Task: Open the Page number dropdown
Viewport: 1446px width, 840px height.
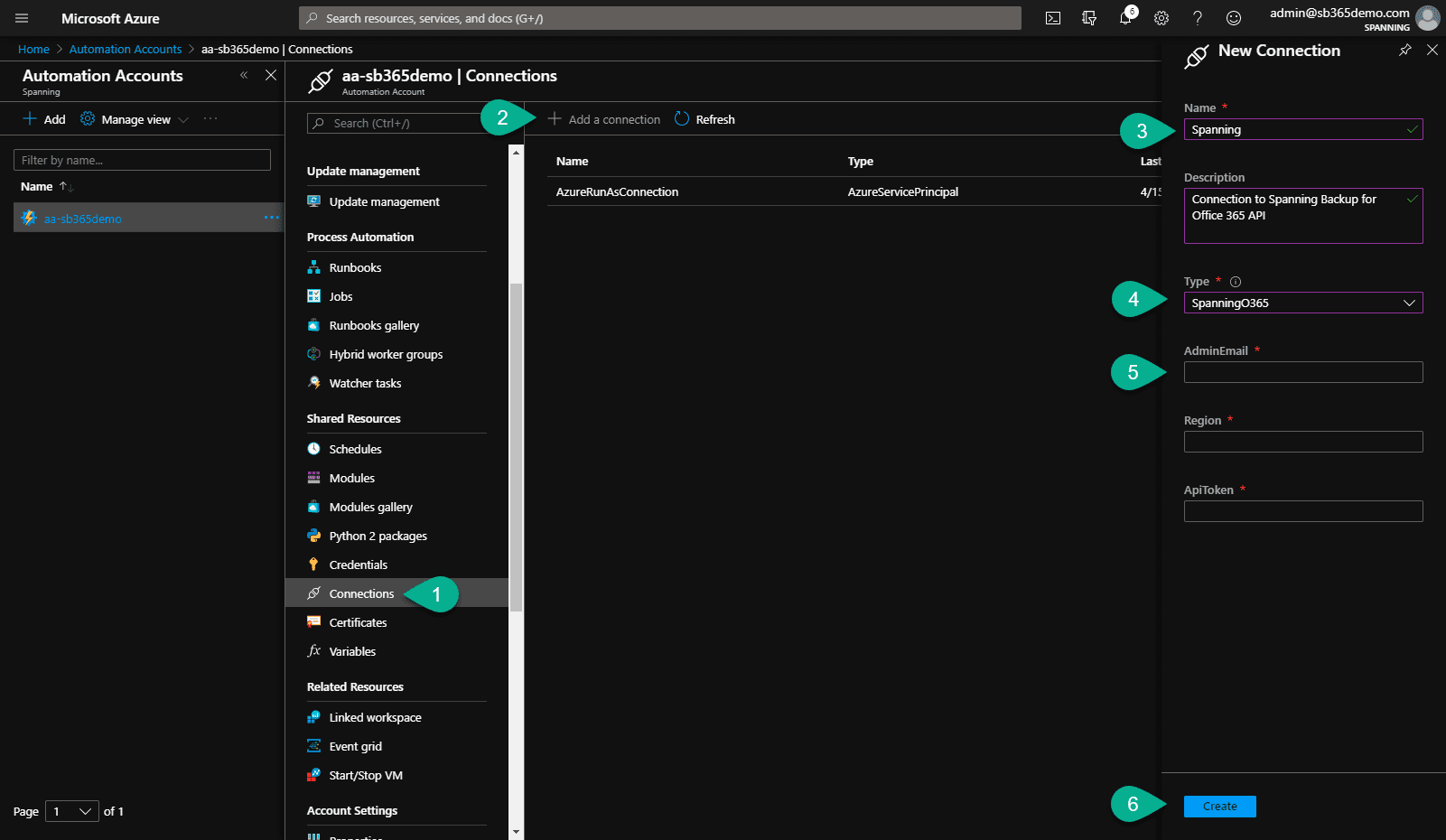Action: point(72,811)
